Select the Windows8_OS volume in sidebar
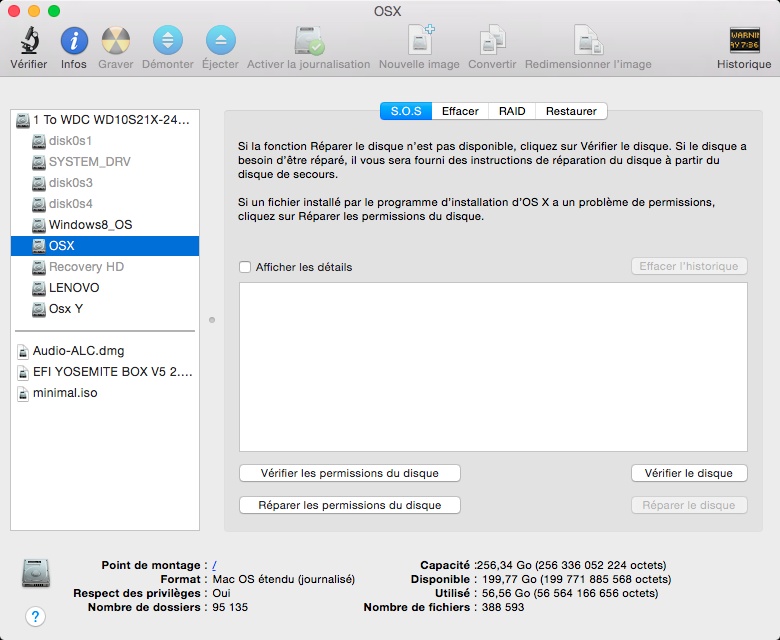The image size is (780, 640). coord(90,224)
